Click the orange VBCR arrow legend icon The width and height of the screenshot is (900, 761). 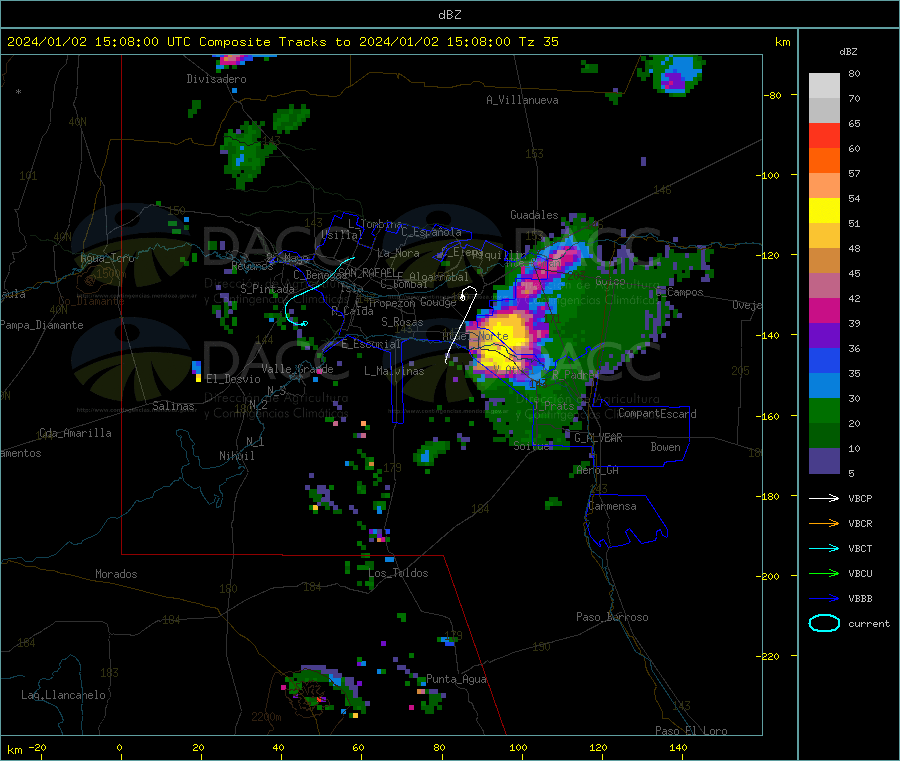(x=824, y=523)
